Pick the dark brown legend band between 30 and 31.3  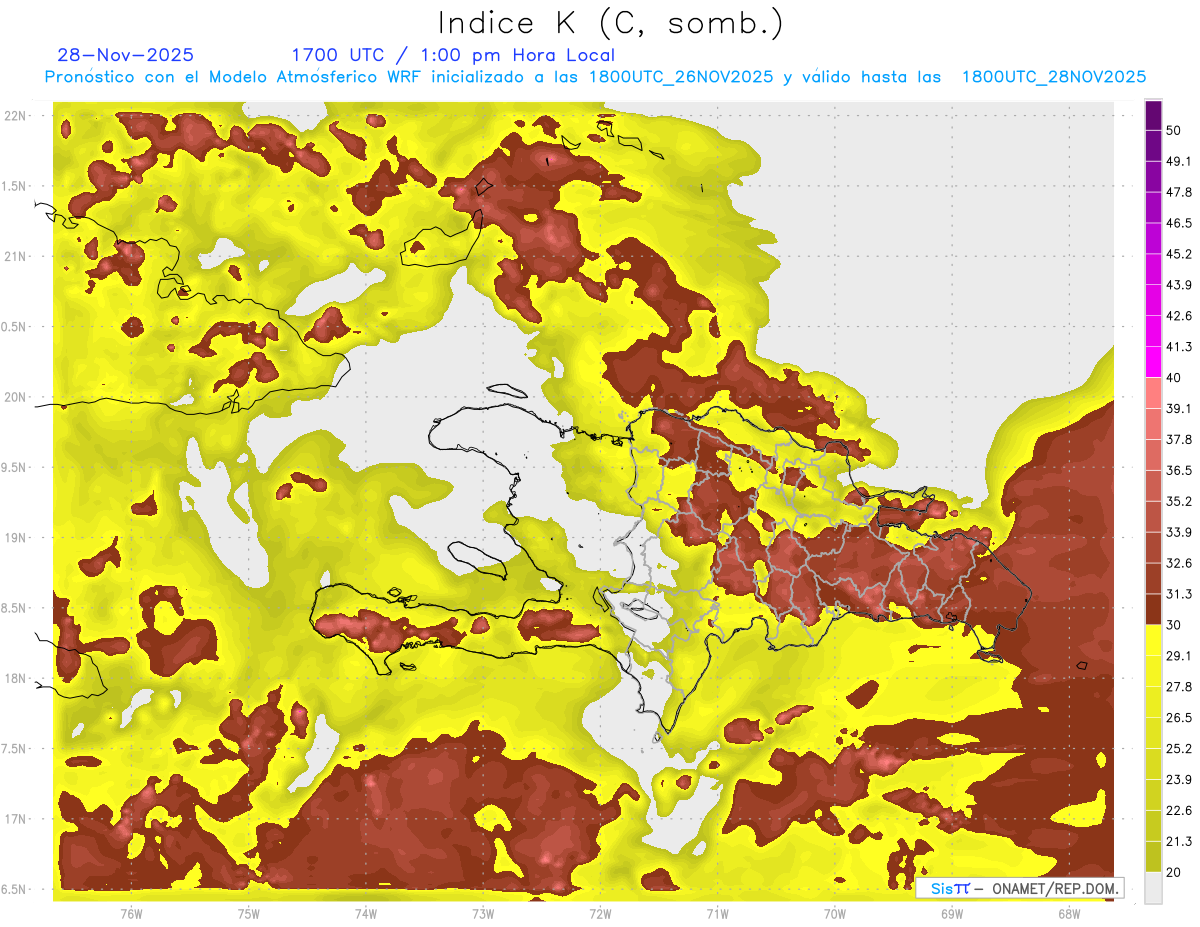tap(1153, 609)
